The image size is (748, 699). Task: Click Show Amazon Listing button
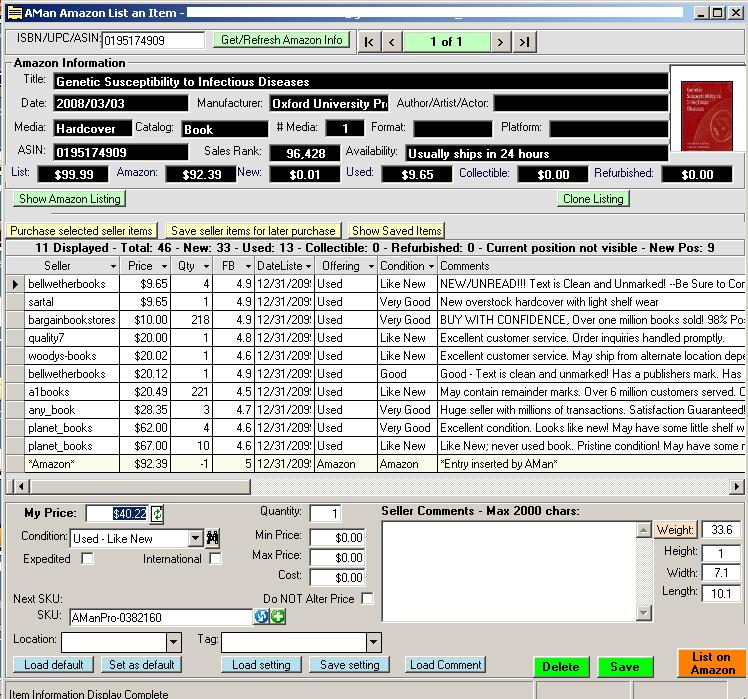point(70,198)
